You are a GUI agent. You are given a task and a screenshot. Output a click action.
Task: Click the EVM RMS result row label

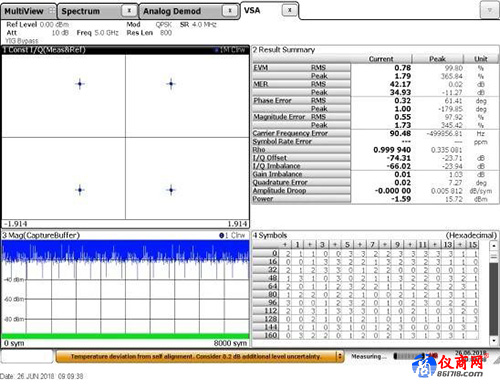point(301,68)
